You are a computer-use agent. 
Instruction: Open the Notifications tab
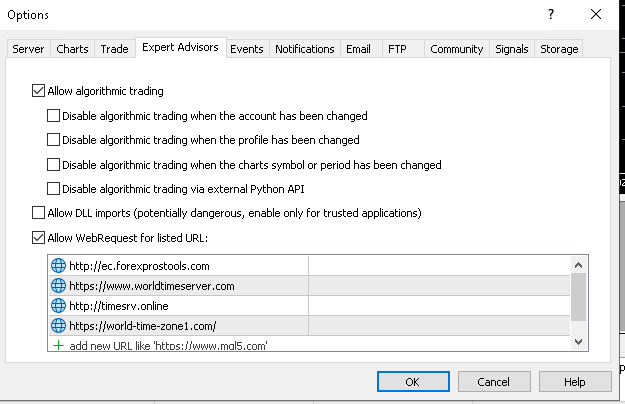point(304,49)
